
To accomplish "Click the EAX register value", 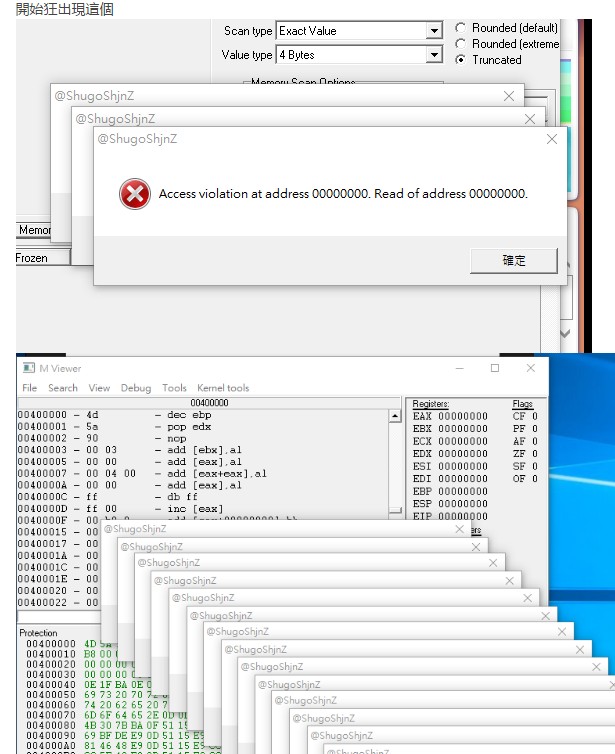I will 463,416.
